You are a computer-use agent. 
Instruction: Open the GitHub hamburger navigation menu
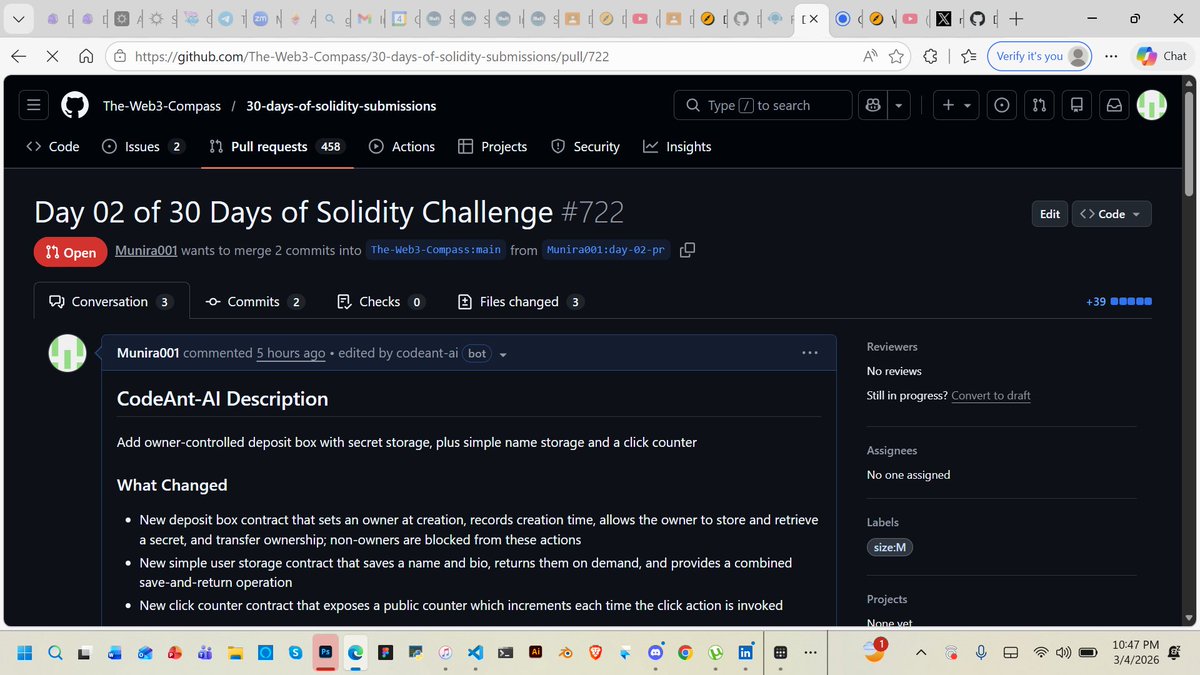(x=34, y=105)
